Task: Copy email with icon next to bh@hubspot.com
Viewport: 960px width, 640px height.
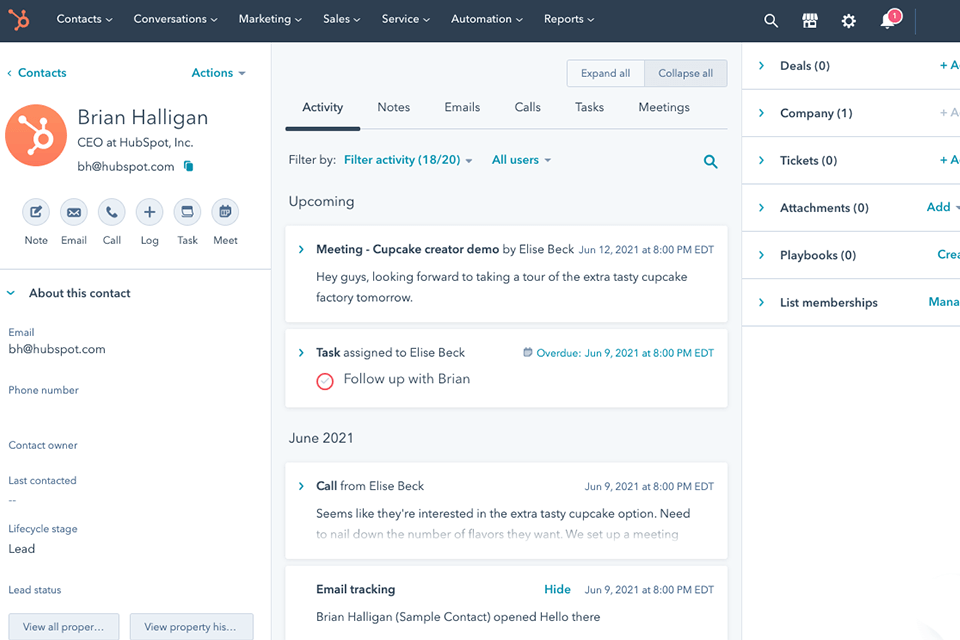Action: click(x=189, y=167)
